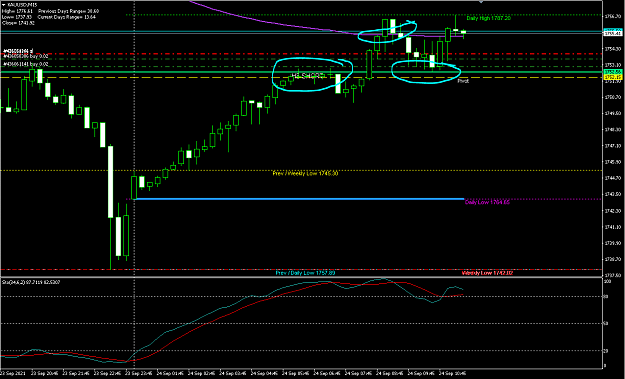Screen dimensions: 625x379
Task: Click the white current price tag on axis
Action: (613, 33)
